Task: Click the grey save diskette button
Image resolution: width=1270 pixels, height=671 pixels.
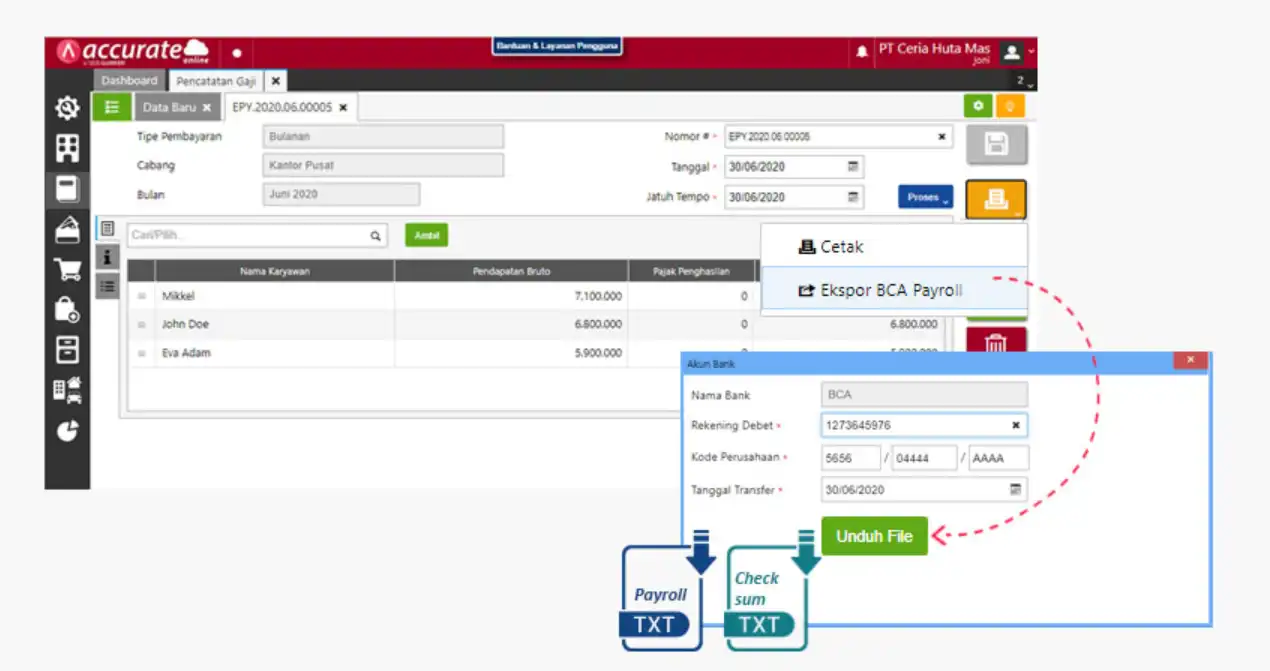Action: [996, 146]
